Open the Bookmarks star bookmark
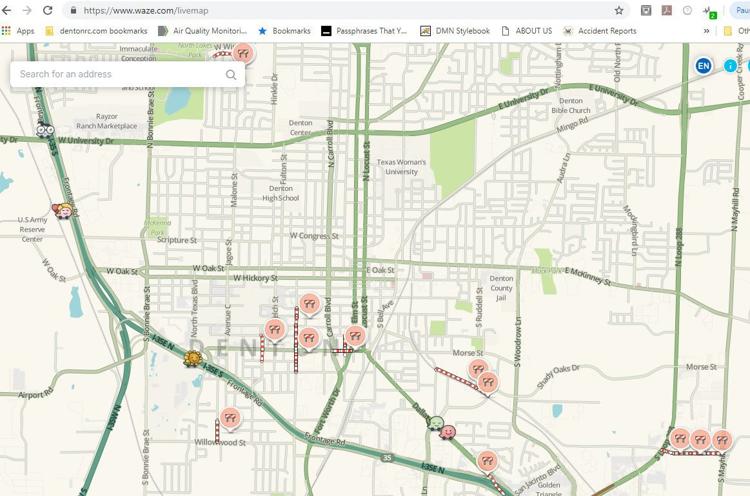Image resolution: width=750 pixels, height=496 pixels. pyautogui.click(x=284, y=31)
